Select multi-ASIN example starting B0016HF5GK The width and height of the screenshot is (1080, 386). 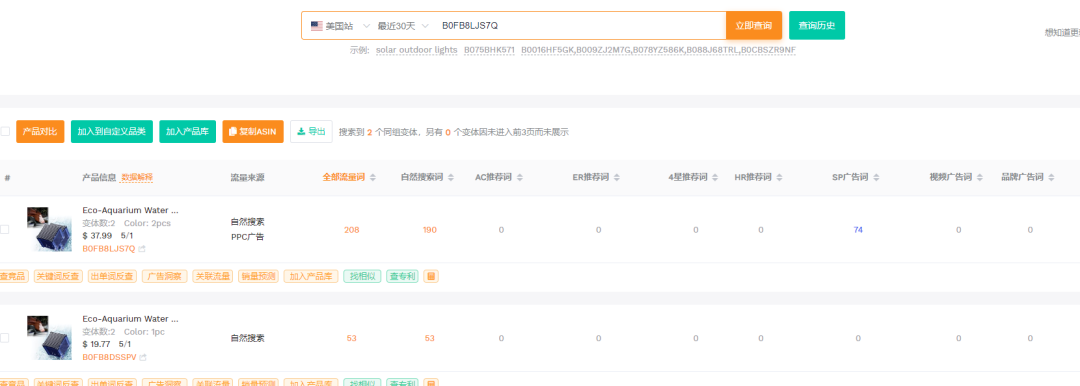click(658, 50)
